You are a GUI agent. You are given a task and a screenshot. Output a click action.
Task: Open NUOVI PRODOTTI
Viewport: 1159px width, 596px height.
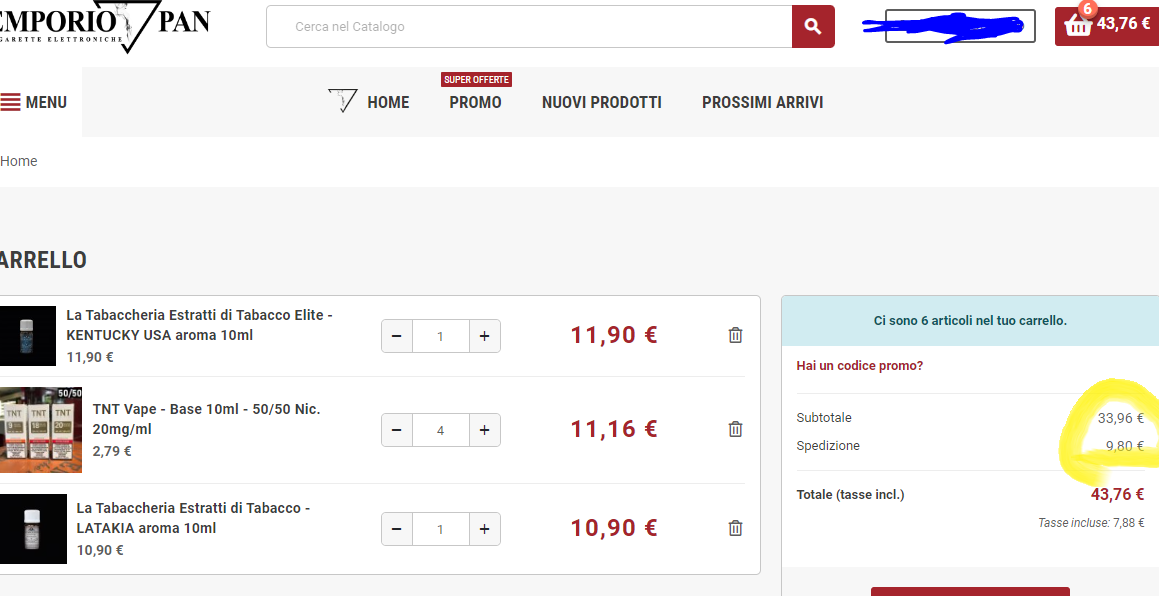point(602,102)
